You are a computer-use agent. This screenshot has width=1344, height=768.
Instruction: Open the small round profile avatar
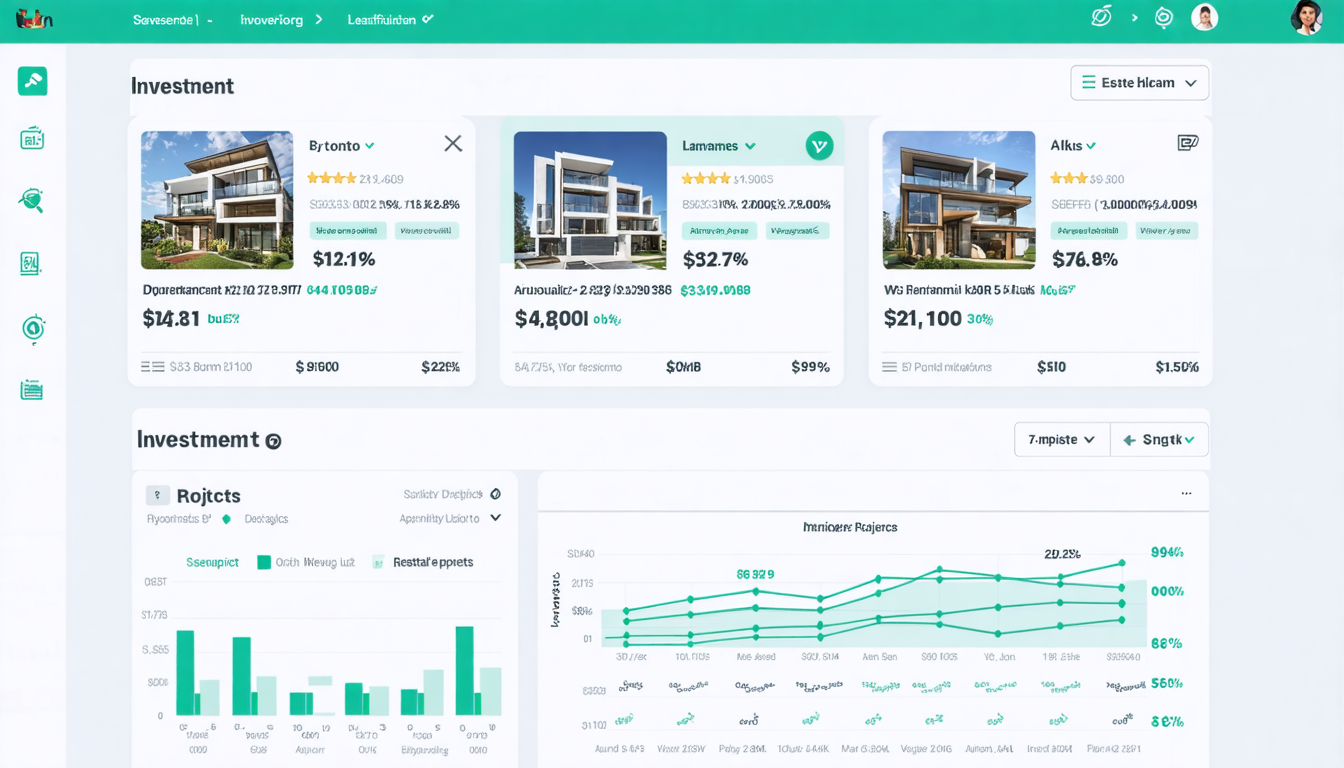pyautogui.click(x=1205, y=17)
